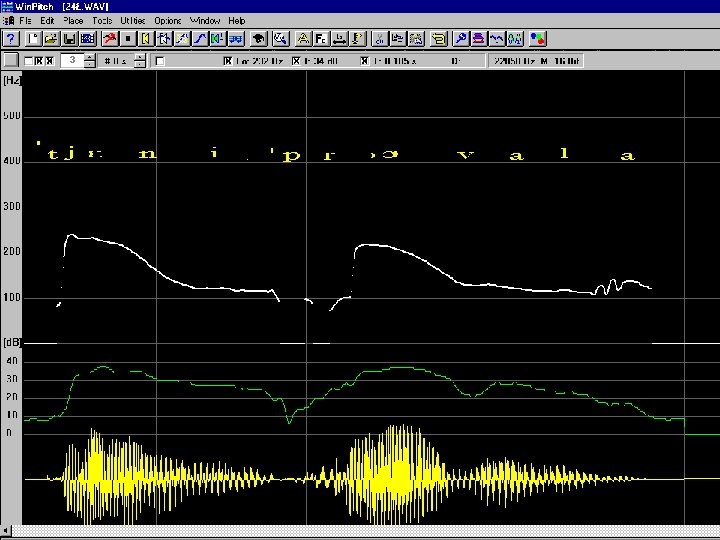
Task: Click the yellow loop arrow icon
Action: pyautogui.click(x=439, y=39)
